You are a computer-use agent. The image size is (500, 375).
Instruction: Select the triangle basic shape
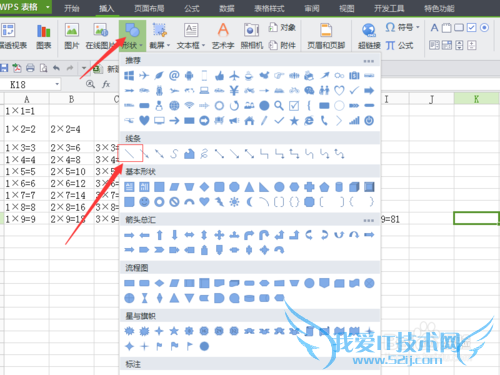249,187
